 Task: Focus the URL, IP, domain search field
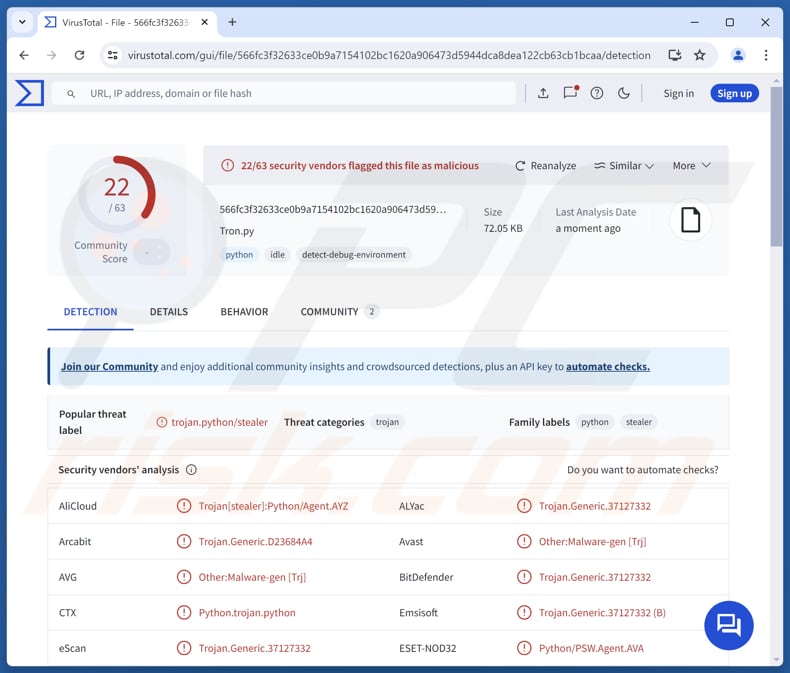pyautogui.click(x=290, y=93)
